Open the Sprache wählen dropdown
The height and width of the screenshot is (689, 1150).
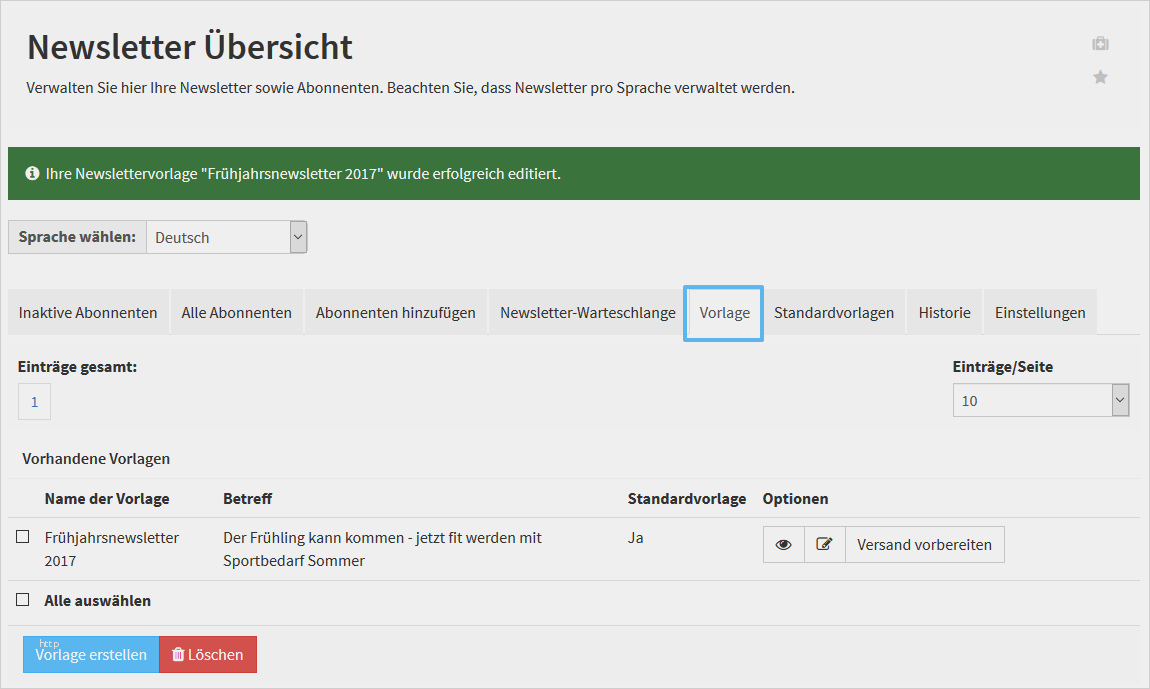coord(226,237)
